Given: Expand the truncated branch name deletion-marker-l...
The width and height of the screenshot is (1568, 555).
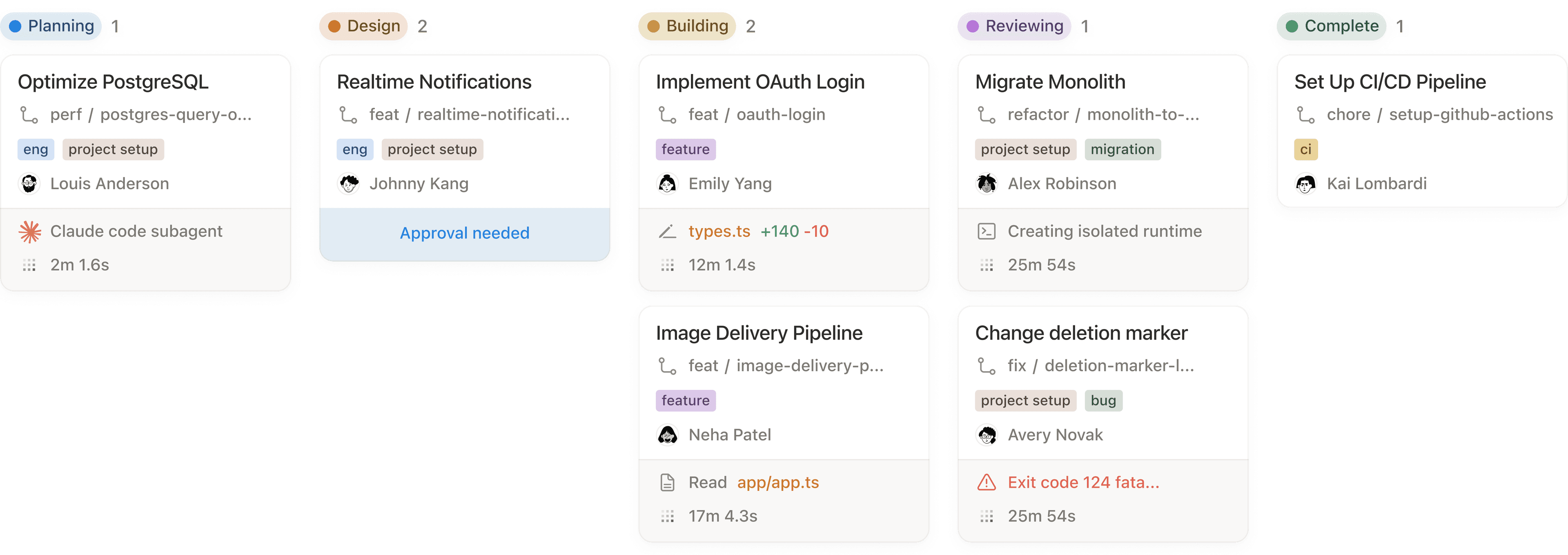Looking at the screenshot, I should 1118,365.
